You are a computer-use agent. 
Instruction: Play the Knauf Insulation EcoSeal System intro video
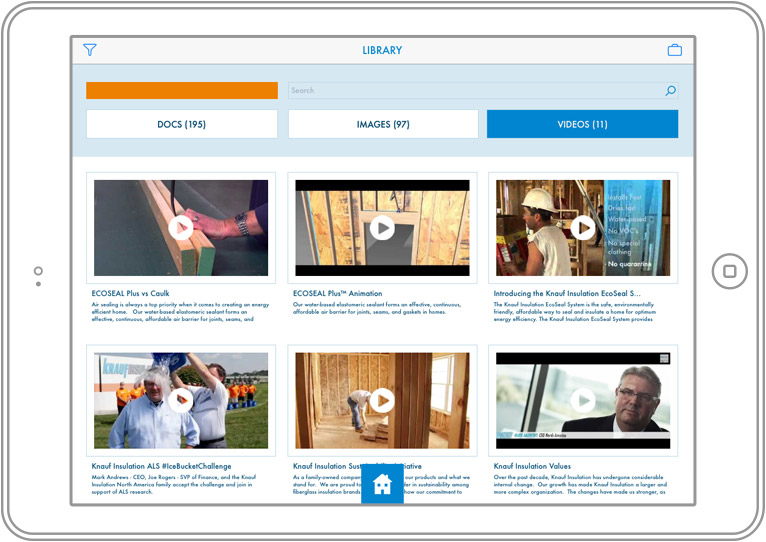click(583, 228)
